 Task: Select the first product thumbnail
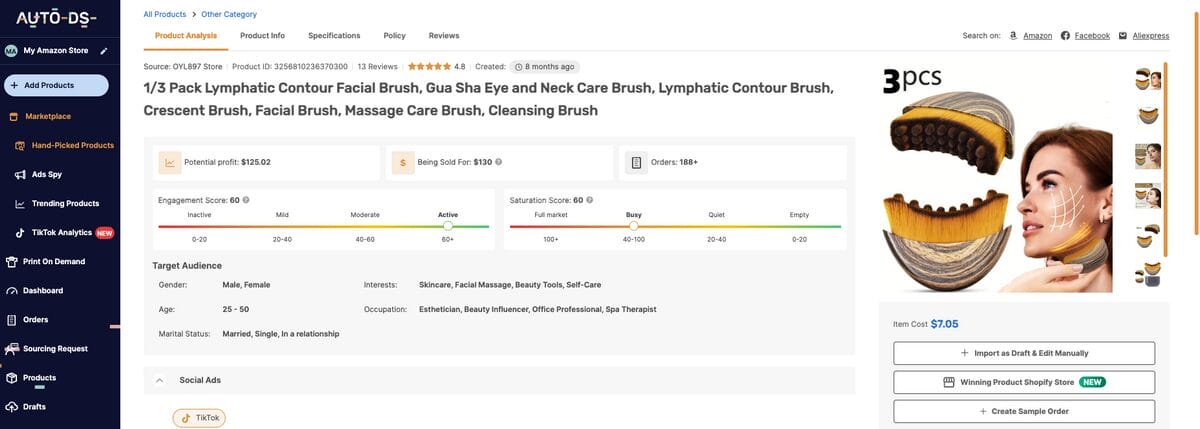tap(1148, 79)
